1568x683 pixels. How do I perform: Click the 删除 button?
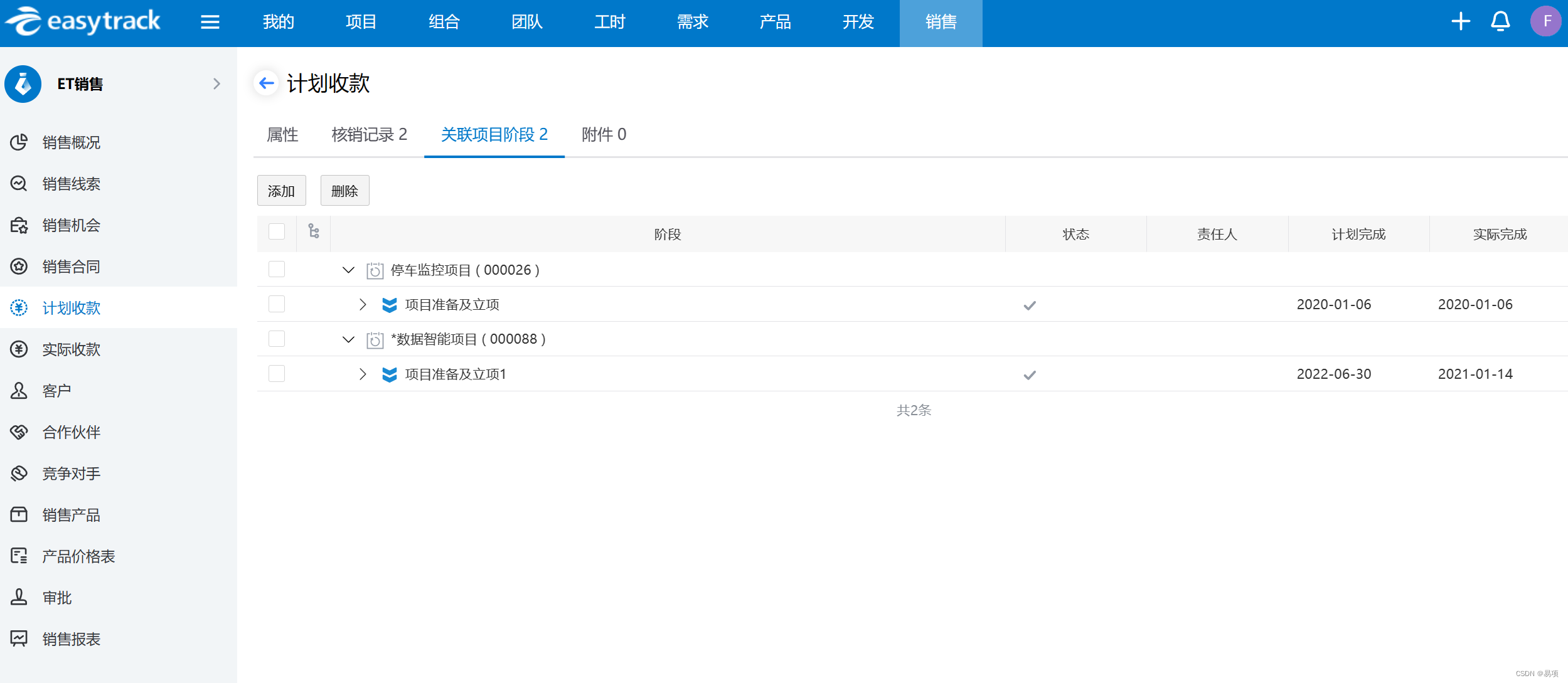(x=344, y=191)
